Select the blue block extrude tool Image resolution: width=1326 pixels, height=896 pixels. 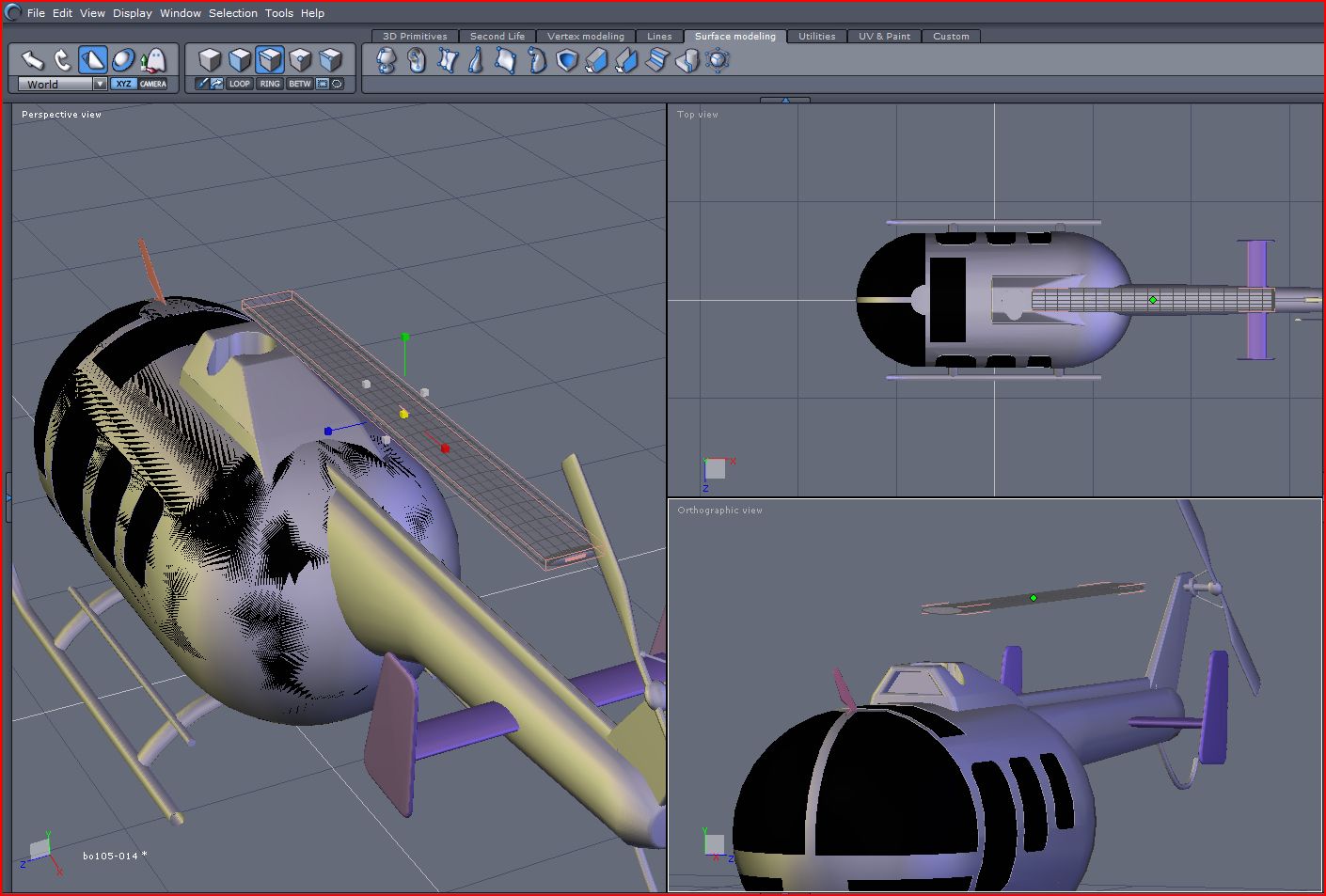pyautogui.click(x=597, y=61)
